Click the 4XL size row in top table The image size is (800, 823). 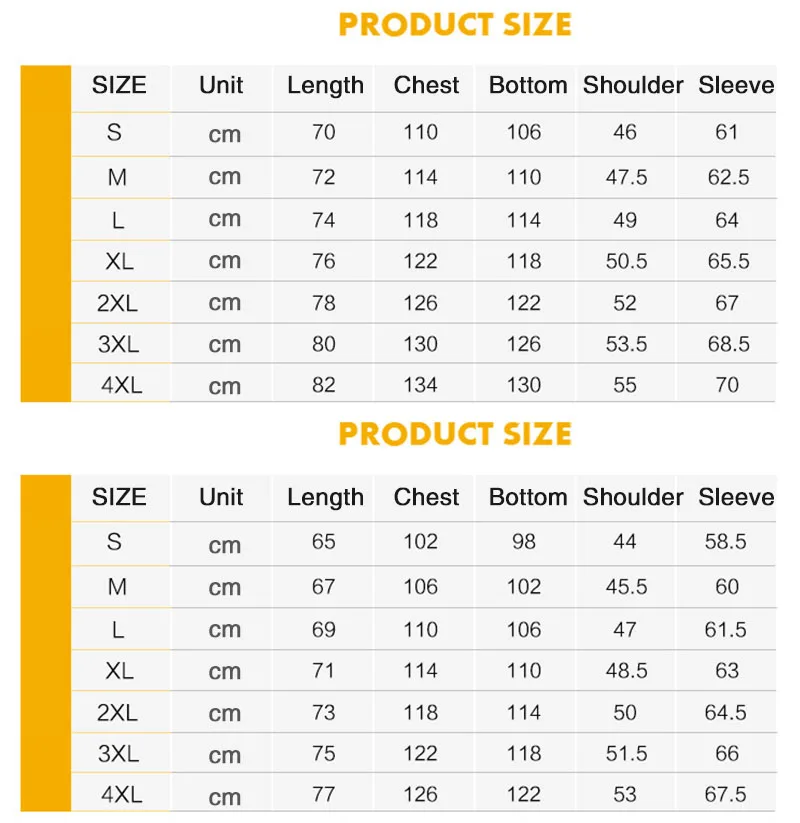423,384
